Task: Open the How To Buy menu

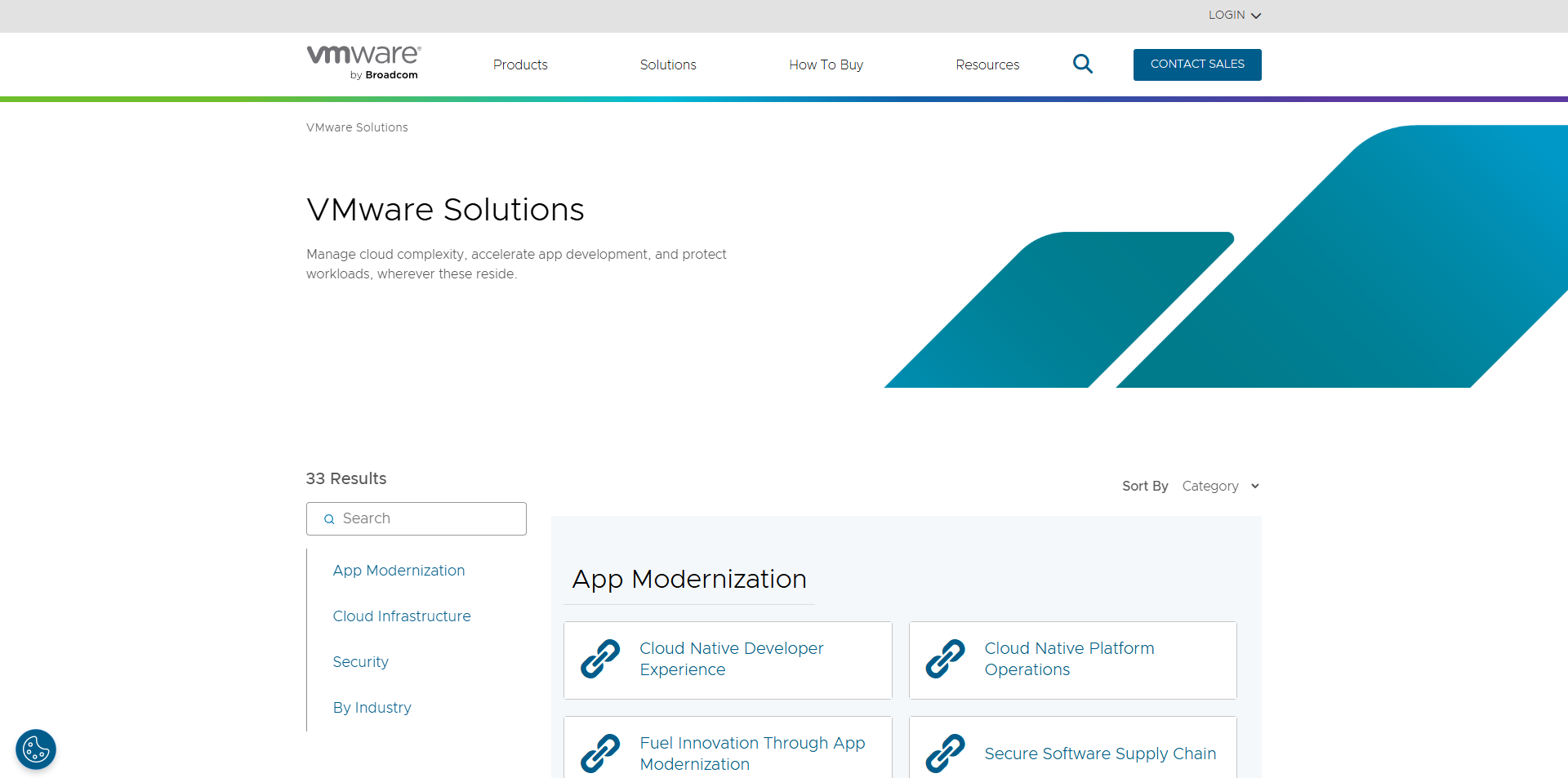Action: point(826,64)
